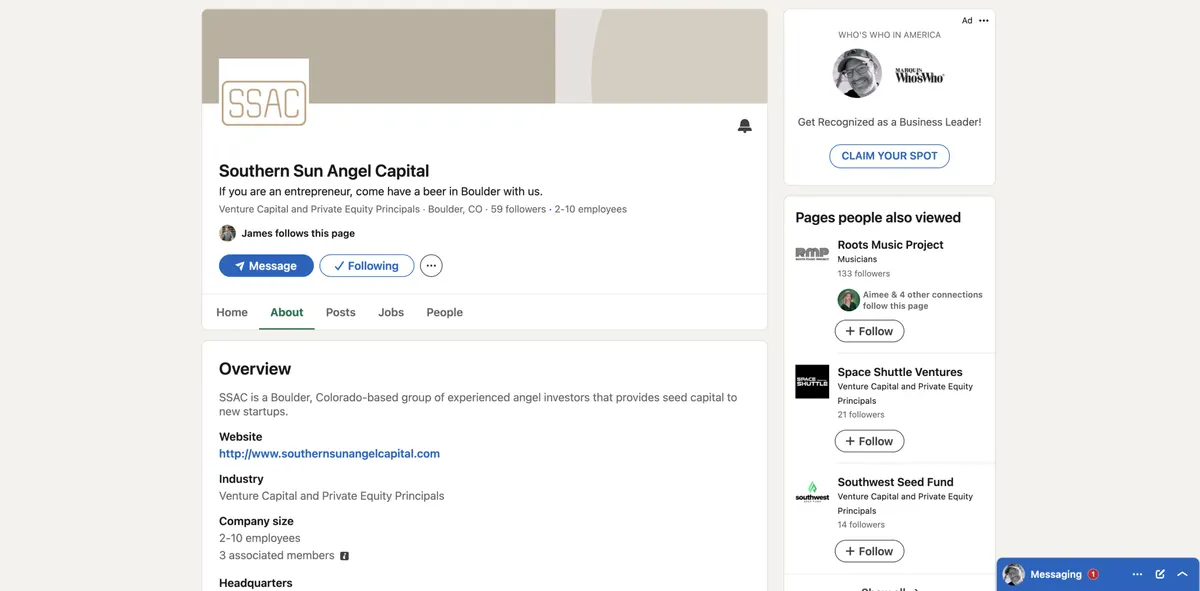This screenshot has width=1200, height=591.
Task: Click the 3 associated members text
Action: (x=277, y=555)
